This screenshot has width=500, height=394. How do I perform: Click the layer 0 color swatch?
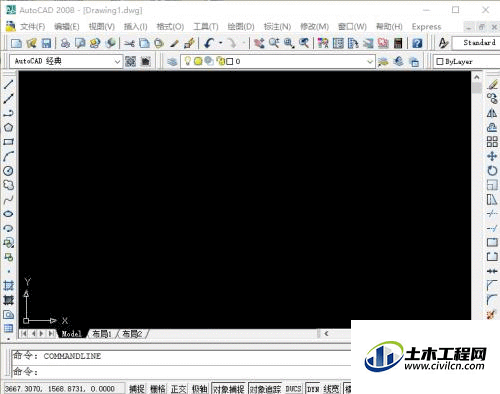click(230, 61)
